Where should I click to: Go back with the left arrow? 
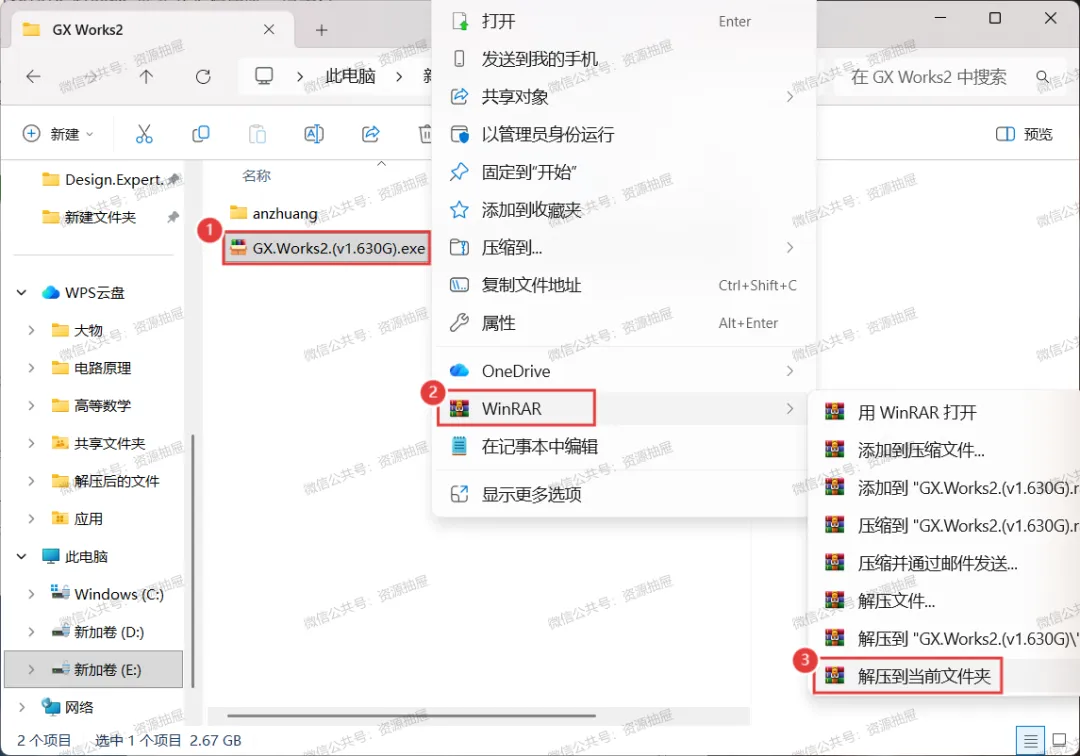(x=33, y=76)
